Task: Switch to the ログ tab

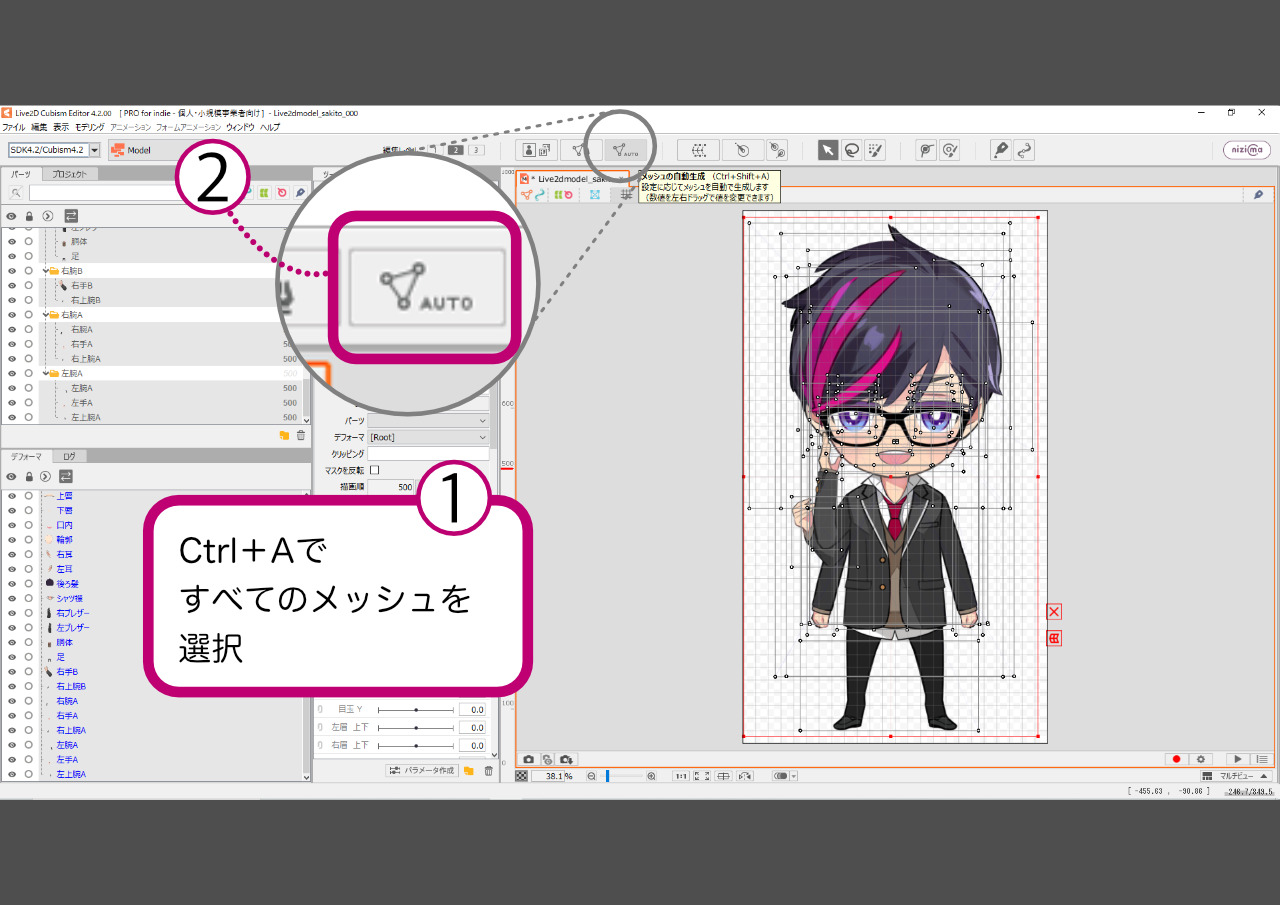Action: pyautogui.click(x=69, y=456)
